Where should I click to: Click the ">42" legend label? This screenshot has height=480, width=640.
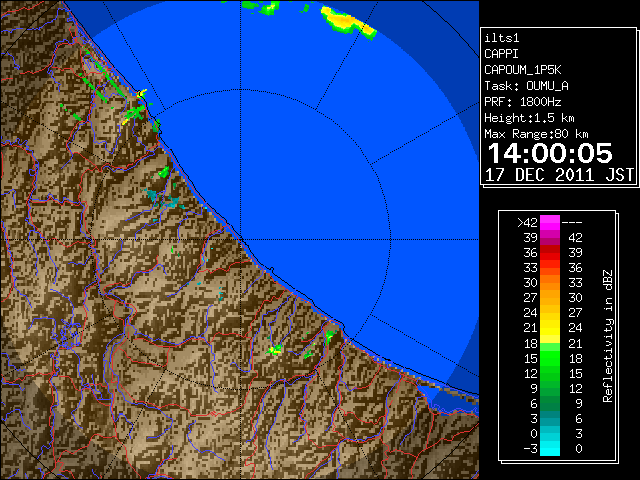coord(527,223)
